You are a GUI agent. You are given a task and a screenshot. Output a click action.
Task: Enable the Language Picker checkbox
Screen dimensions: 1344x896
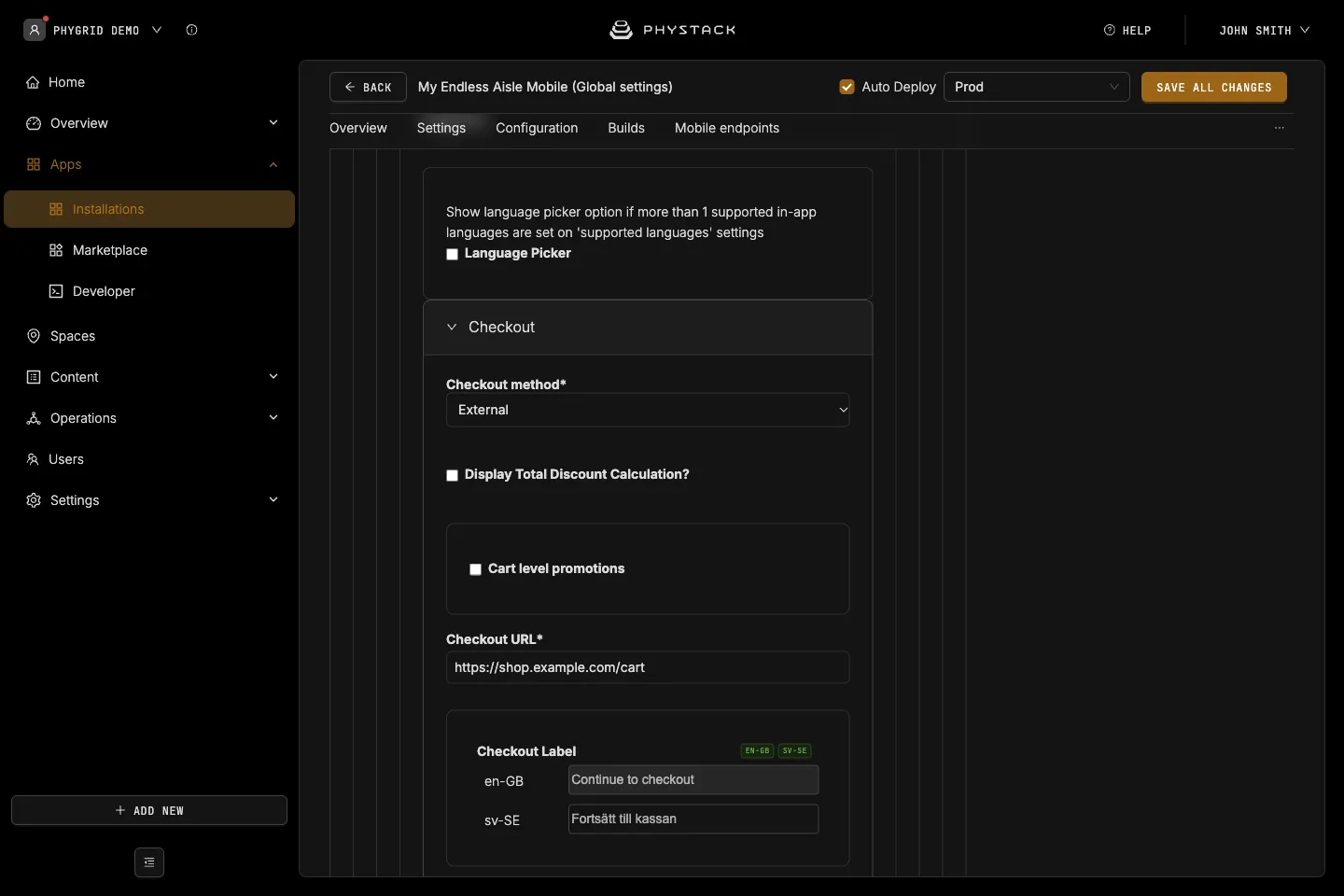pos(453,254)
